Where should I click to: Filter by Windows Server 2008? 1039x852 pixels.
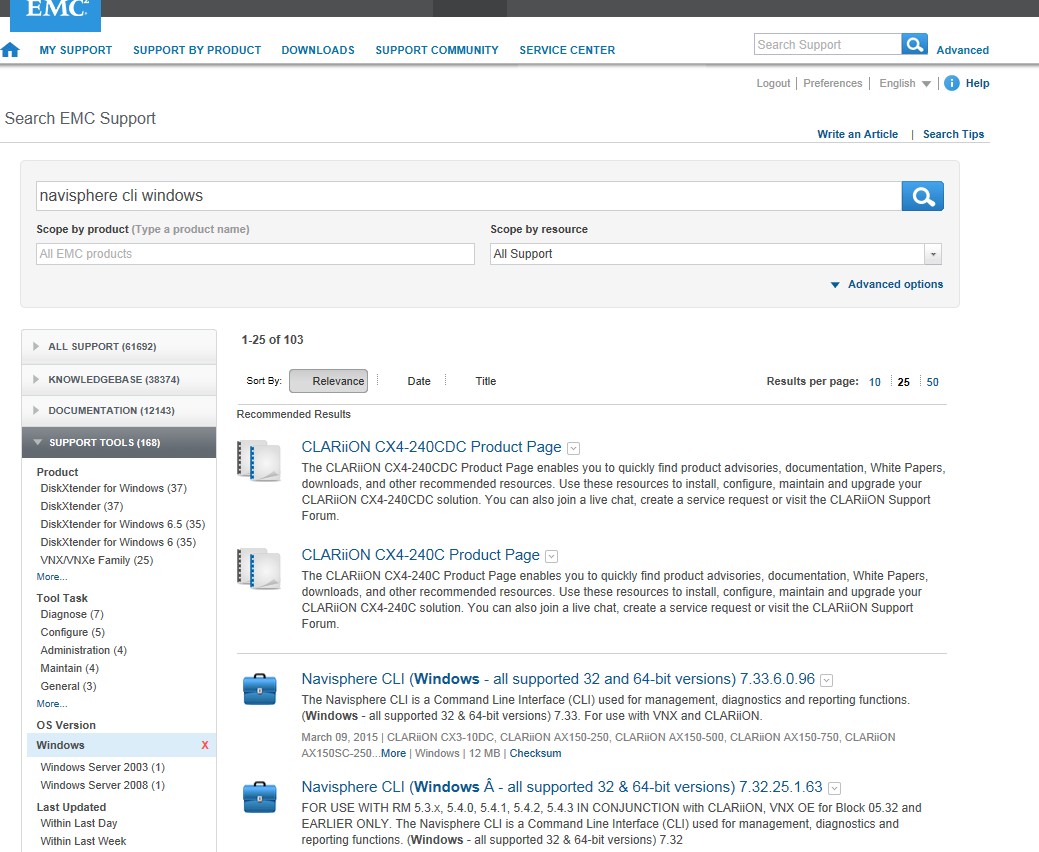tap(103, 785)
